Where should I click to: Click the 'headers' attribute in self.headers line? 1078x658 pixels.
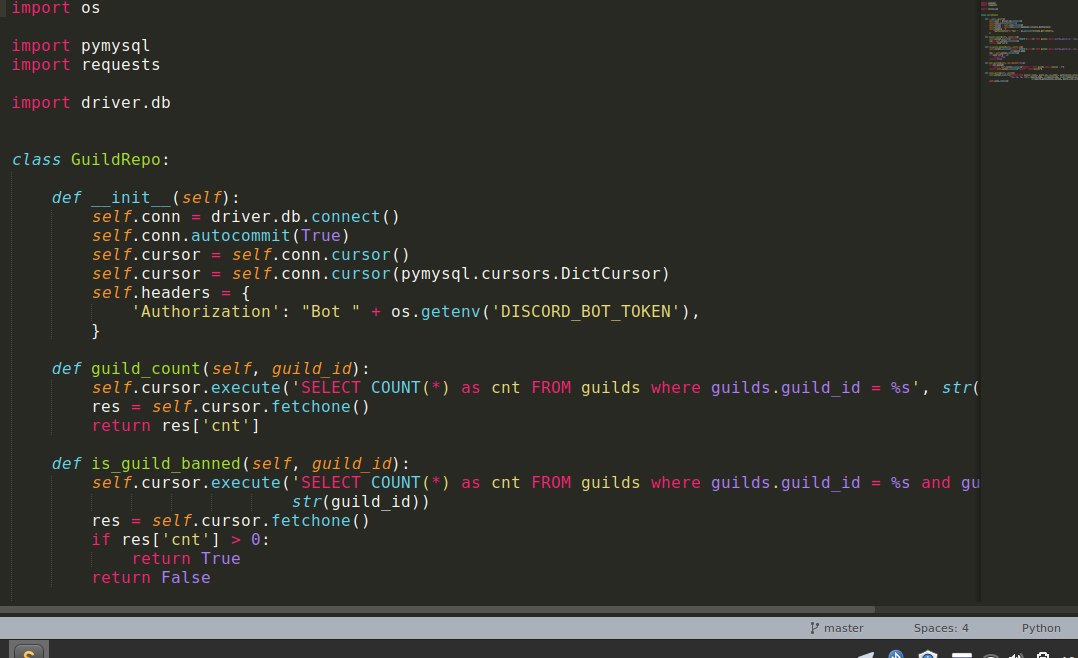175,293
